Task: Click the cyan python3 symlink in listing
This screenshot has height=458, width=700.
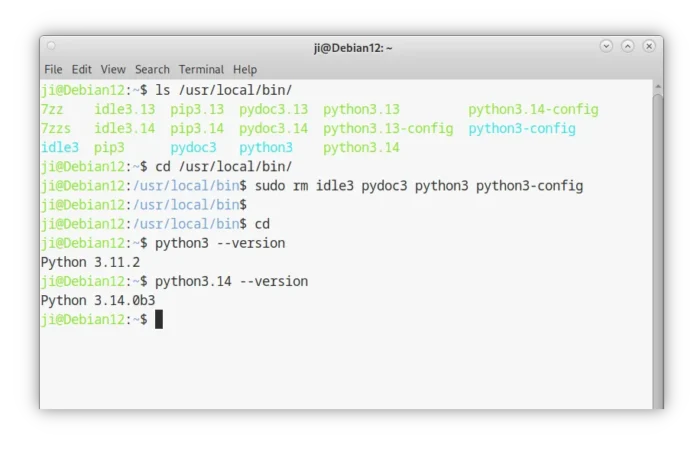Action: [x=266, y=148]
